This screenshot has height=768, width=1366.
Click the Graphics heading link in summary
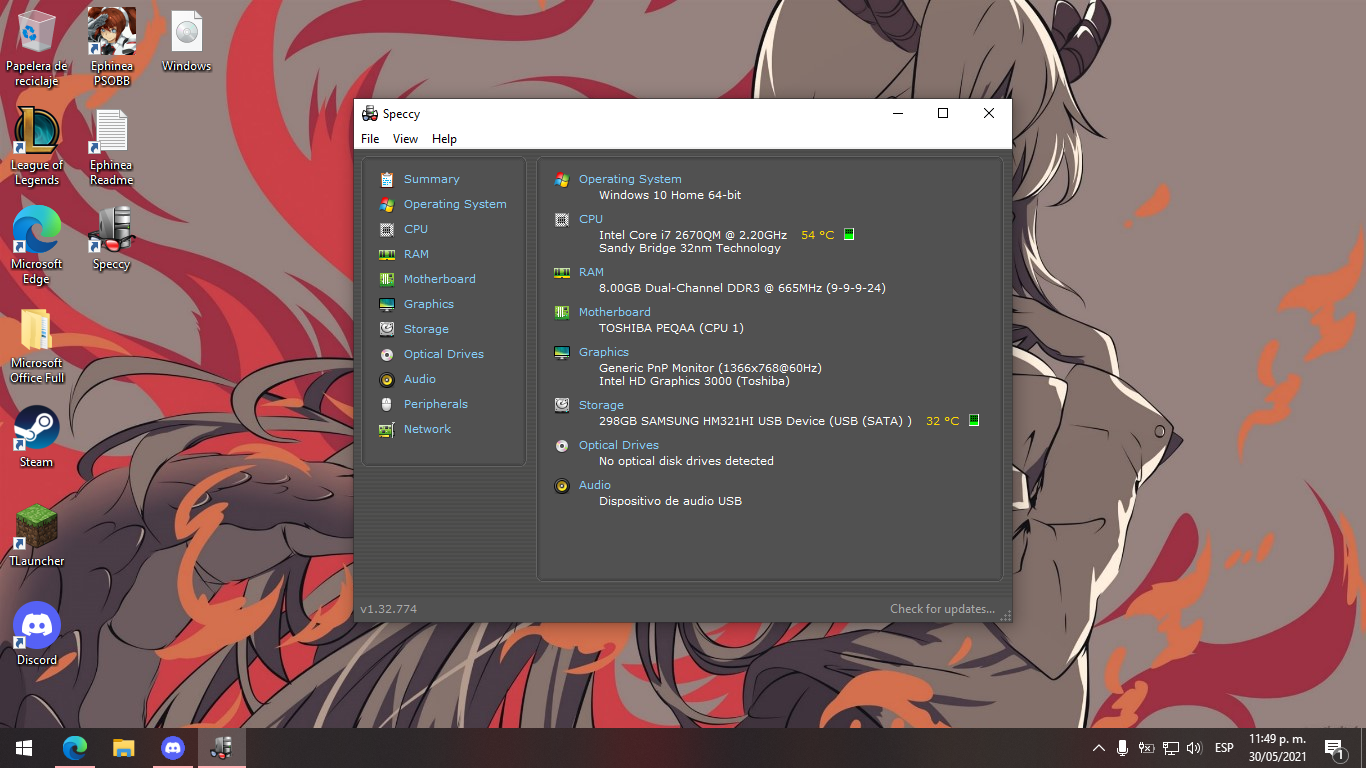tap(604, 352)
